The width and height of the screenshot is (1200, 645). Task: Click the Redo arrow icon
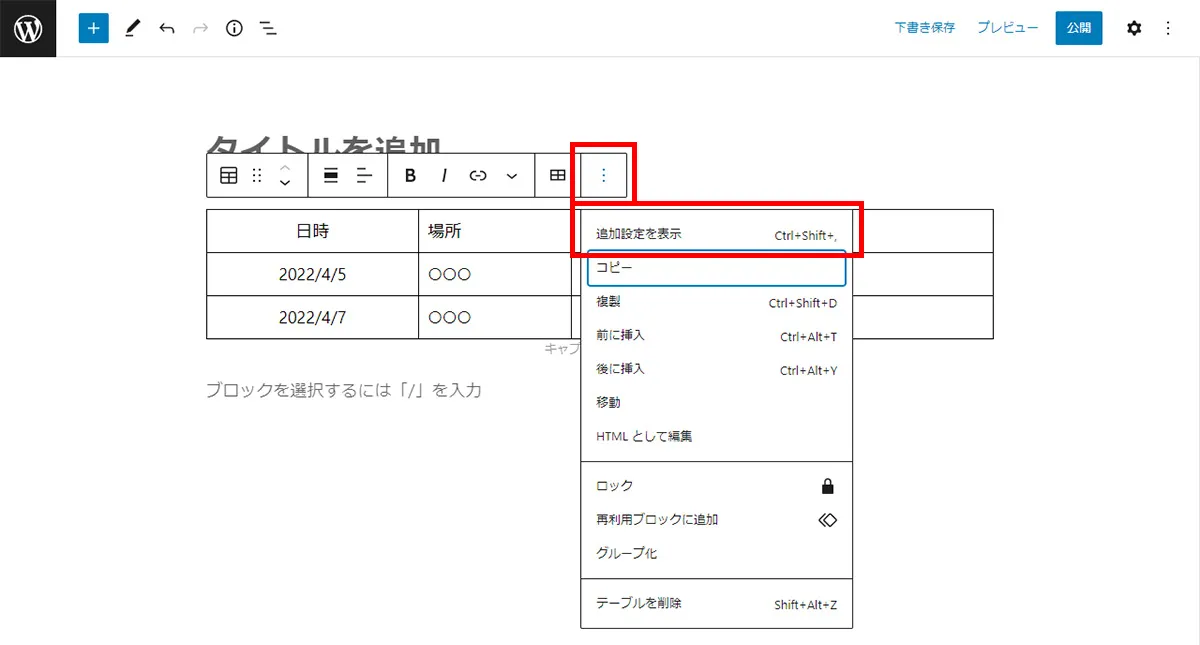[199, 28]
